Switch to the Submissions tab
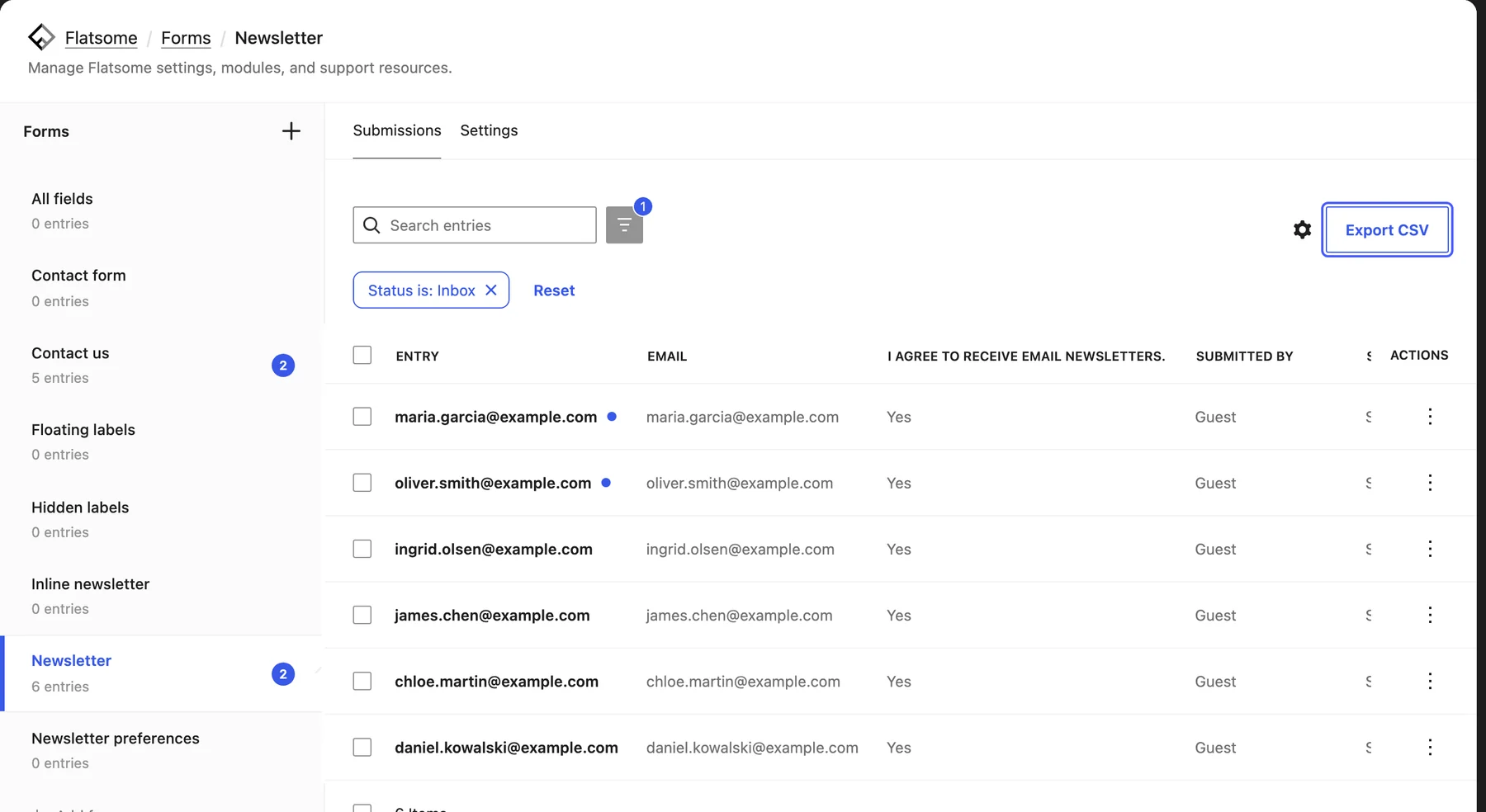The width and height of the screenshot is (1486, 812). [397, 130]
